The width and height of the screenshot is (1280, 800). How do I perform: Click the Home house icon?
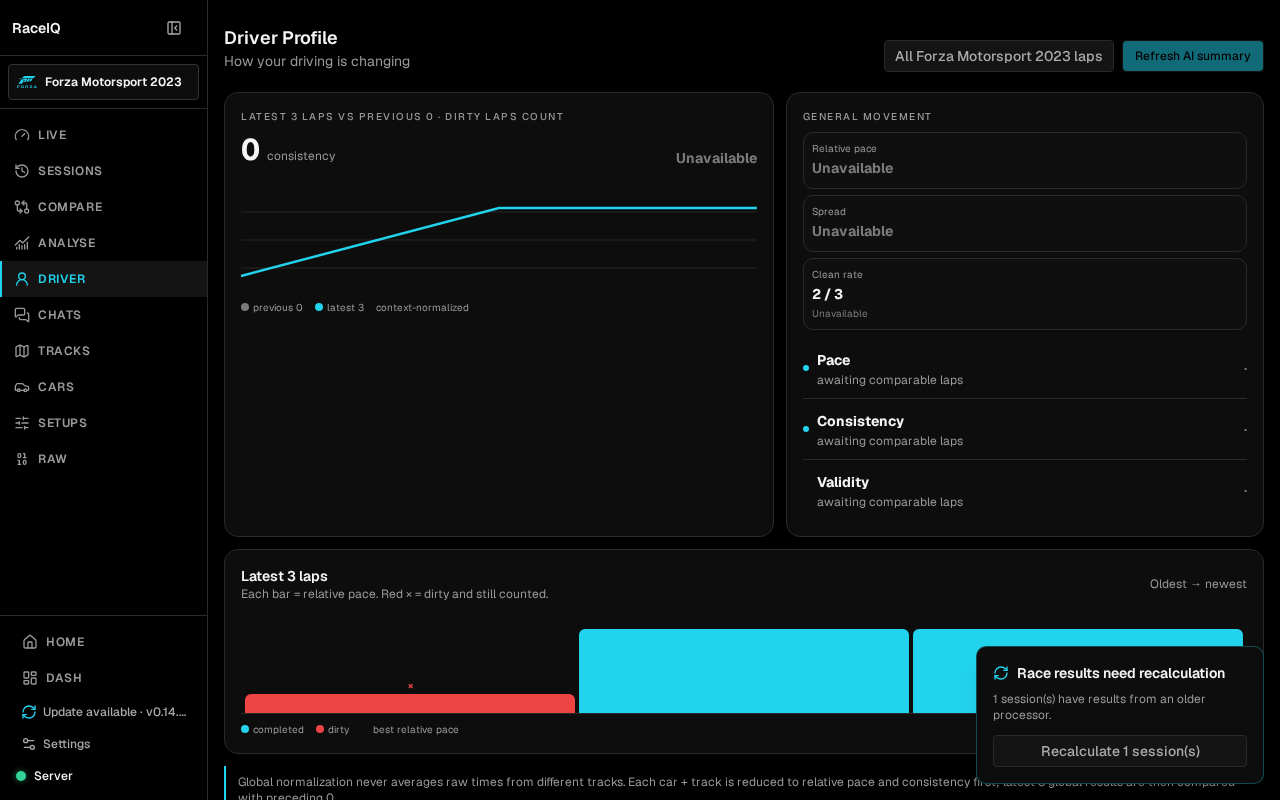[30, 642]
